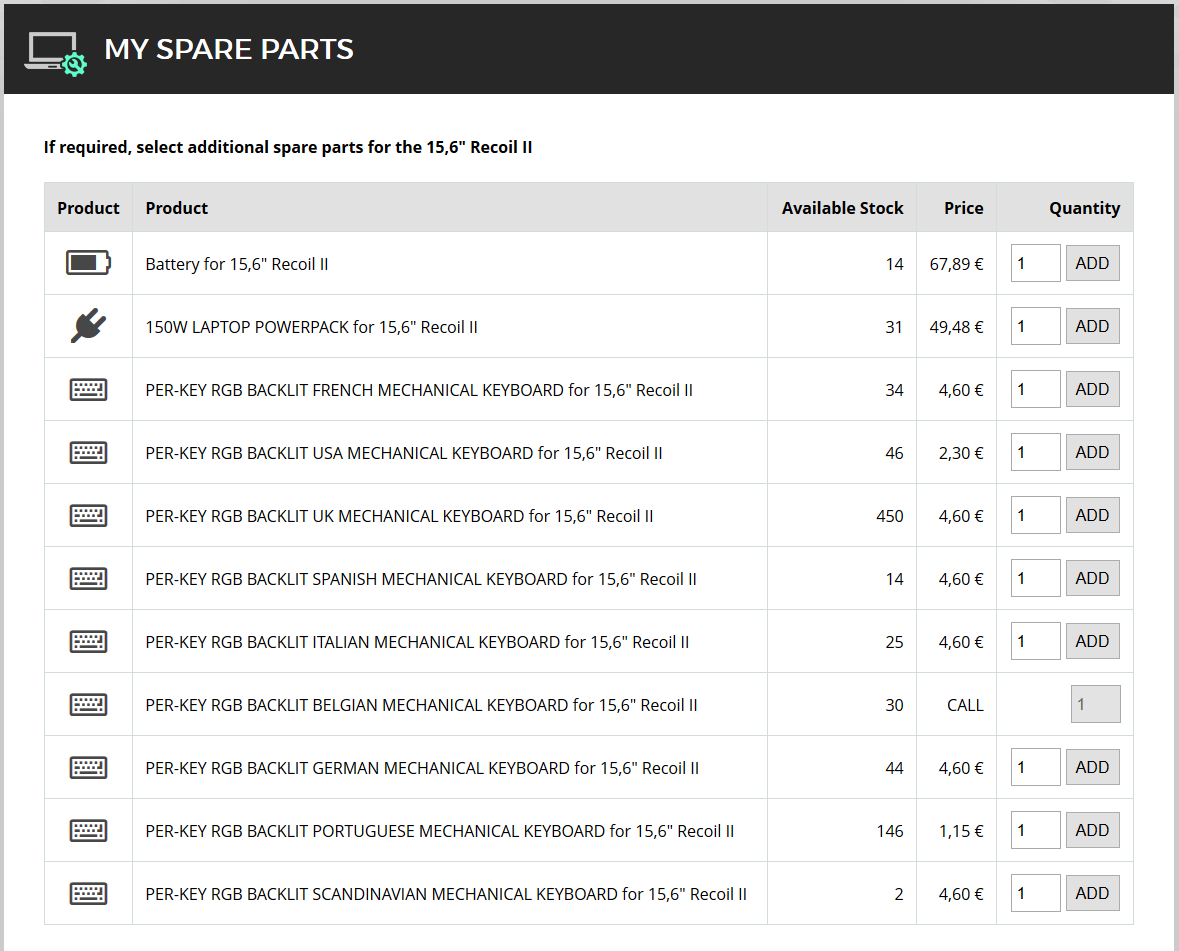Focus quantity field for USA keyboard
Image resolution: width=1179 pixels, height=951 pixels.
(1035, 453)
